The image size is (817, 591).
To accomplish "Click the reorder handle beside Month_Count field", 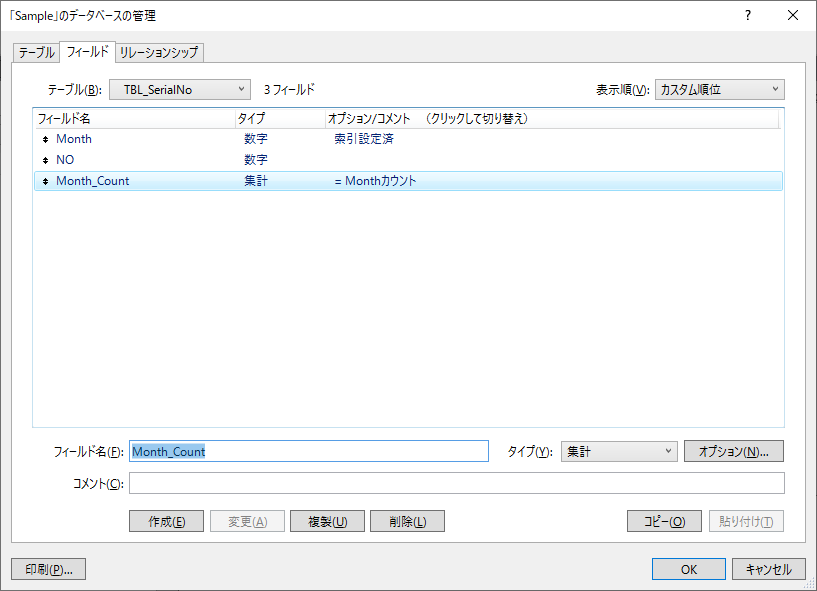I will tap(46, 181).
